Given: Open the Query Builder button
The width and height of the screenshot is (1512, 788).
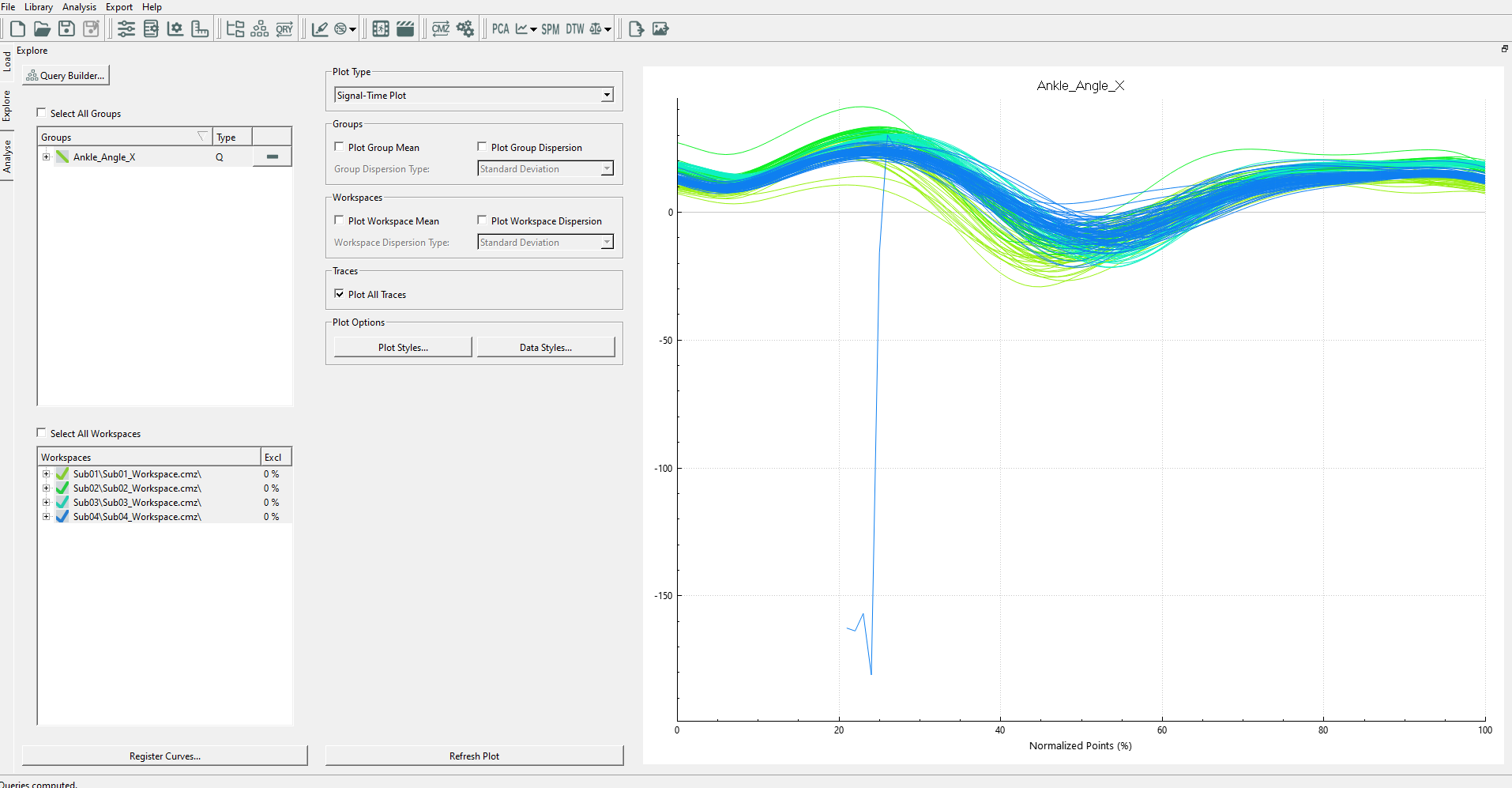Looking at the screenshot, I should point(66,76).
